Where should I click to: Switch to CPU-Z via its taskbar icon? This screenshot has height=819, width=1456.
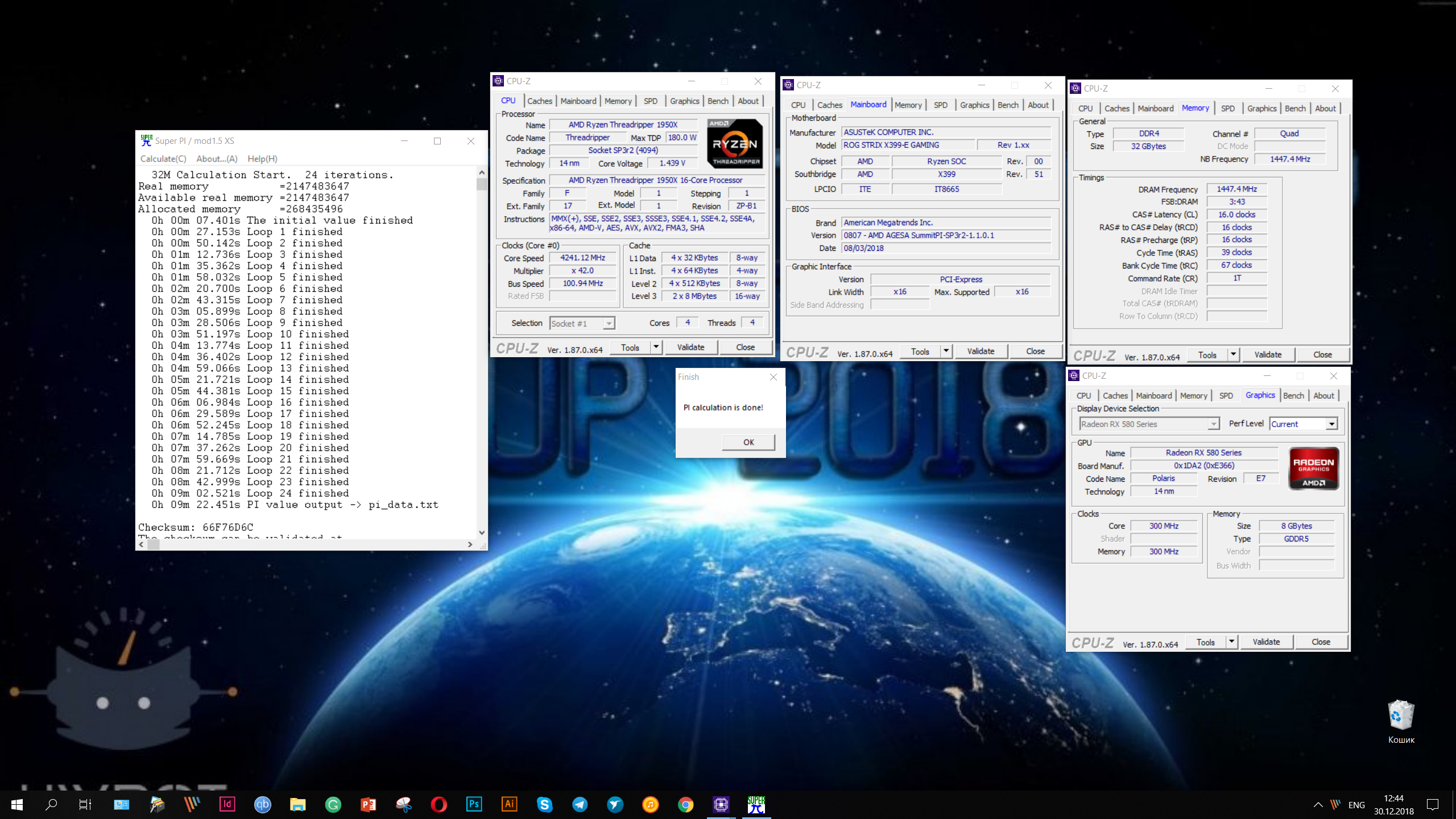click(x=721, y=804)
